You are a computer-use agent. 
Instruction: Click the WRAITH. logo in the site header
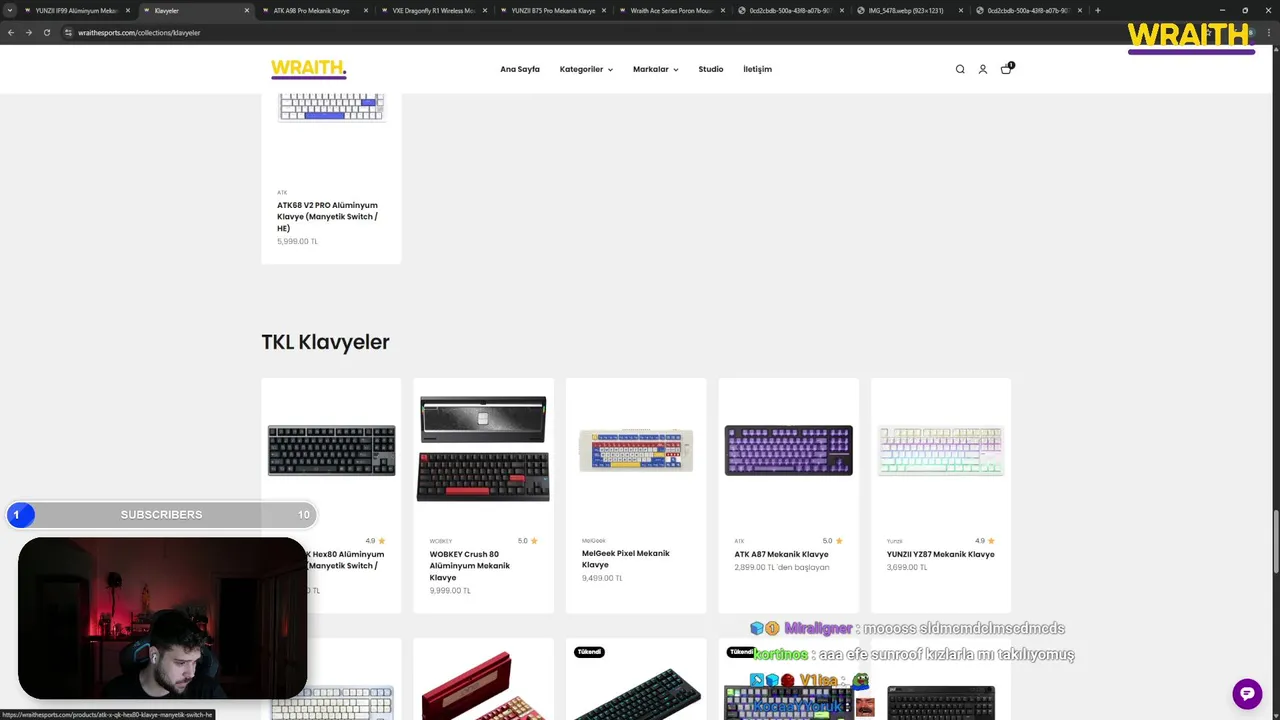309,69
